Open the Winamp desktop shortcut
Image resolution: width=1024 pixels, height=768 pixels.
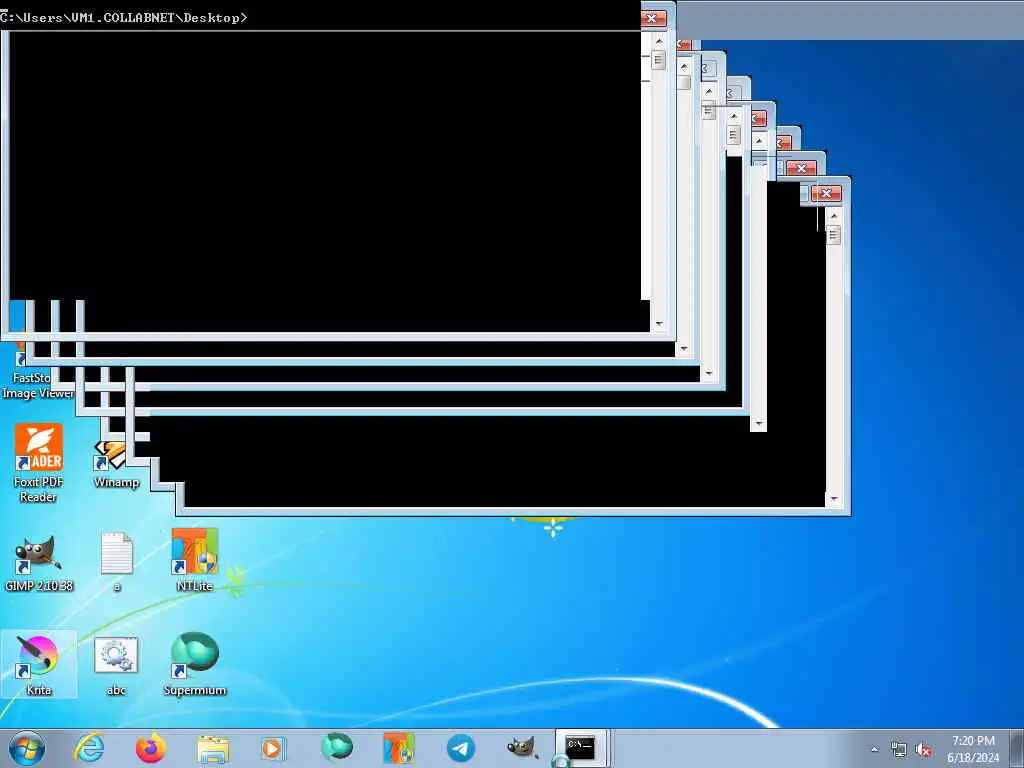[x=116, y=465]
